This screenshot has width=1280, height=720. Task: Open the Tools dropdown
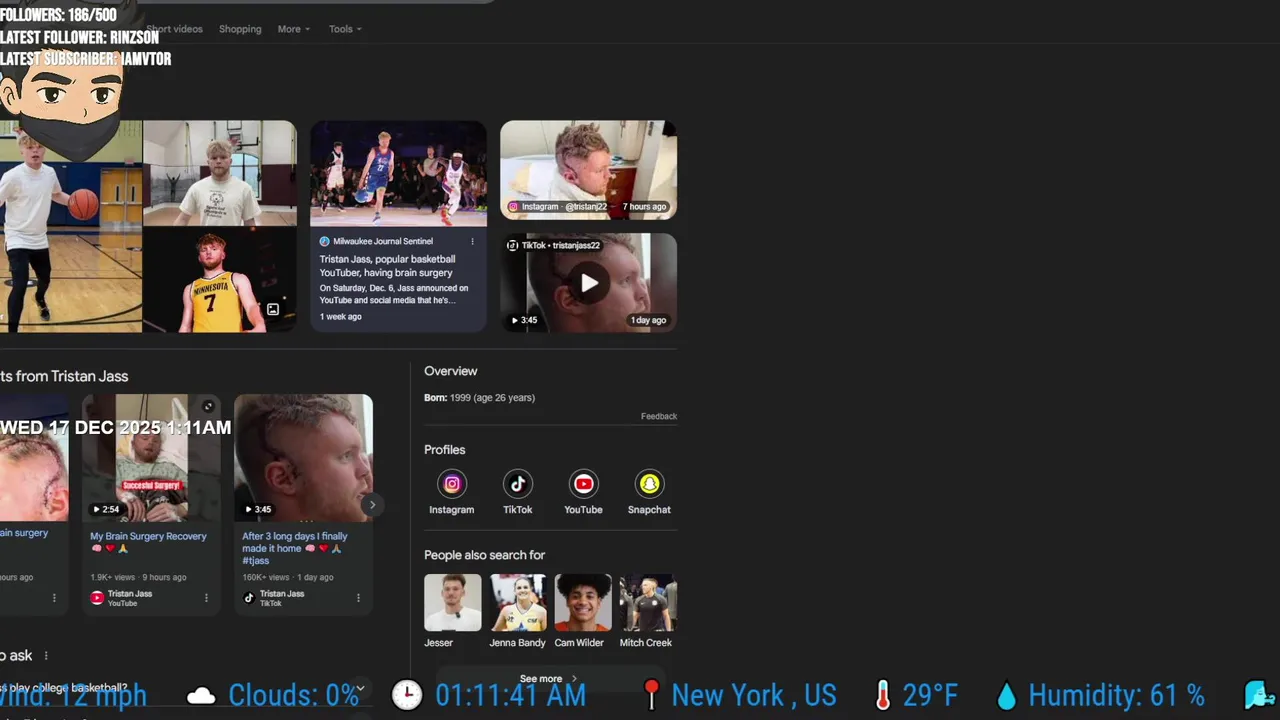pos(345,29)
